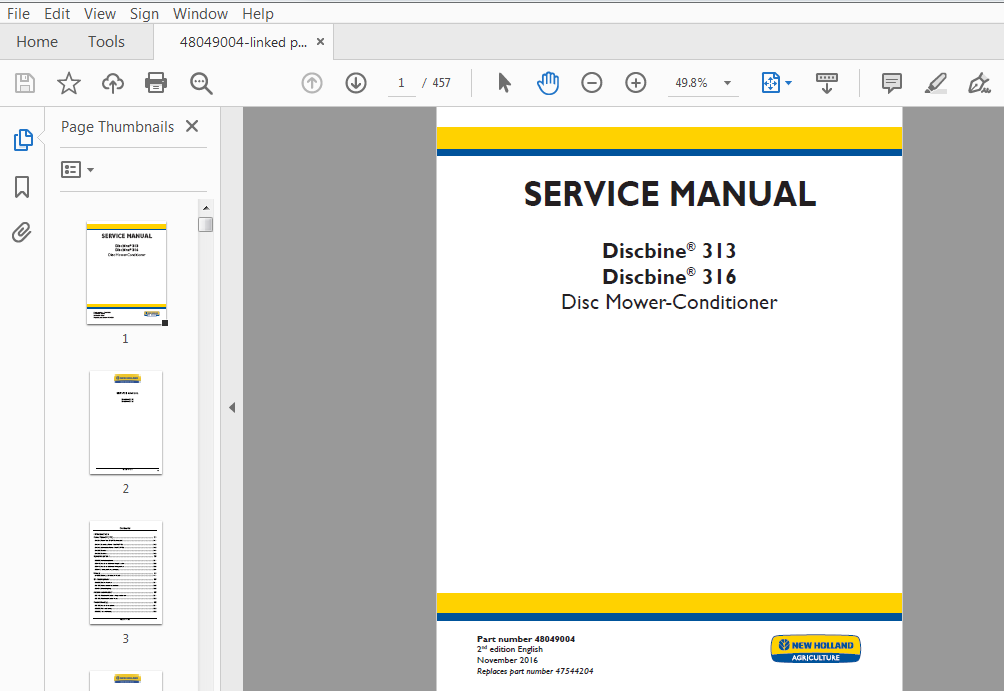
Task: Select page 2 thumbnail
Action: [x=126, y=423]
